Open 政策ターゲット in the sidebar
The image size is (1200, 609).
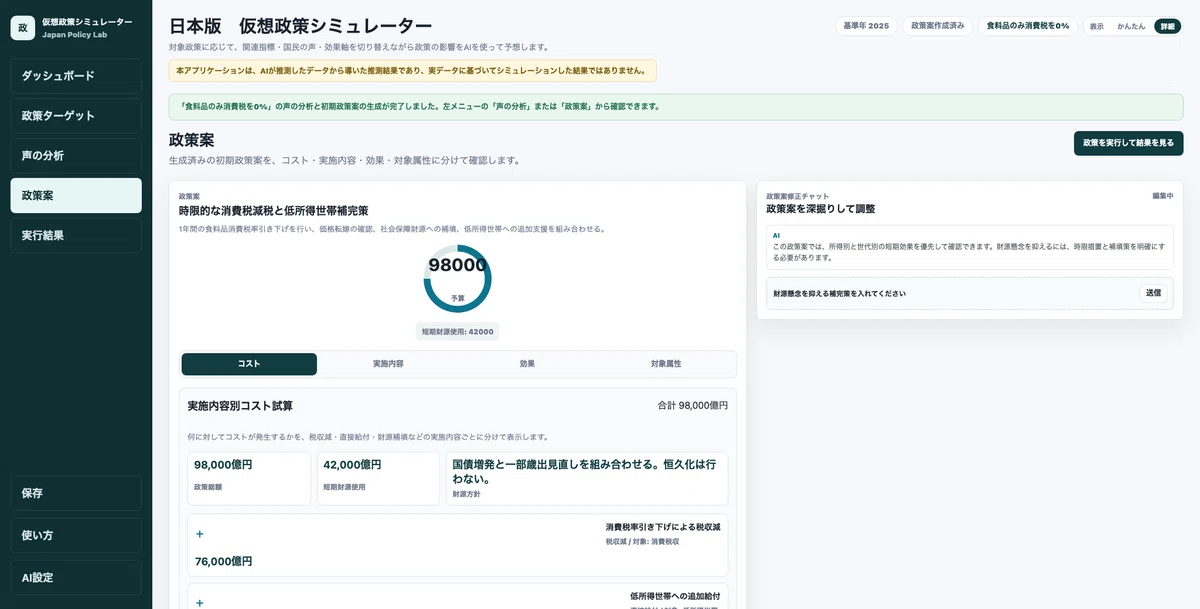[76, 116]
